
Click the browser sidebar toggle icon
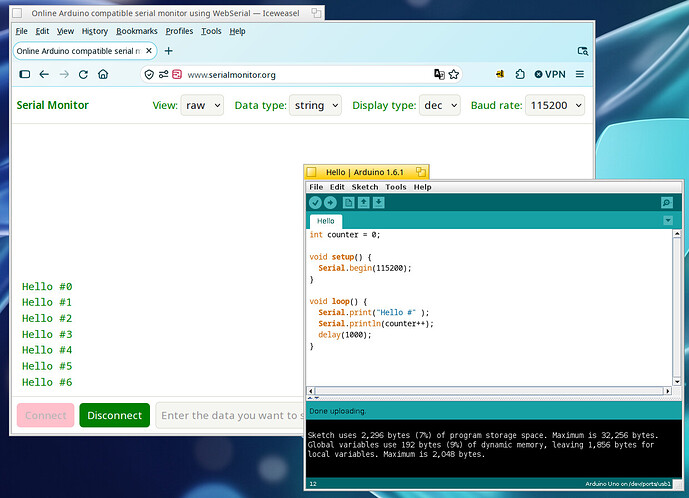pyautogui.click(x=25, y=74)
